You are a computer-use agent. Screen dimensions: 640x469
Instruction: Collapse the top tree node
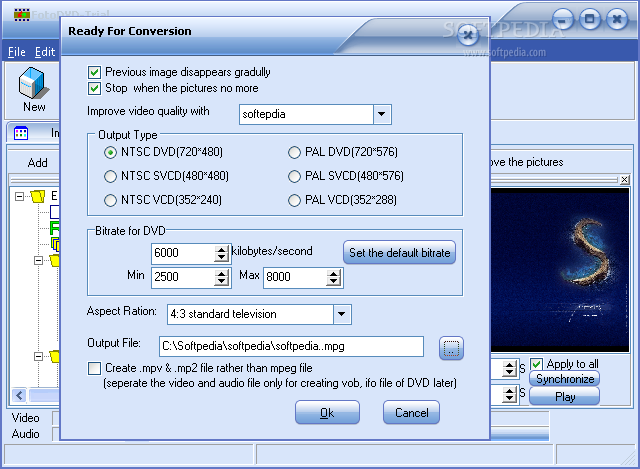tap(19, 197)
